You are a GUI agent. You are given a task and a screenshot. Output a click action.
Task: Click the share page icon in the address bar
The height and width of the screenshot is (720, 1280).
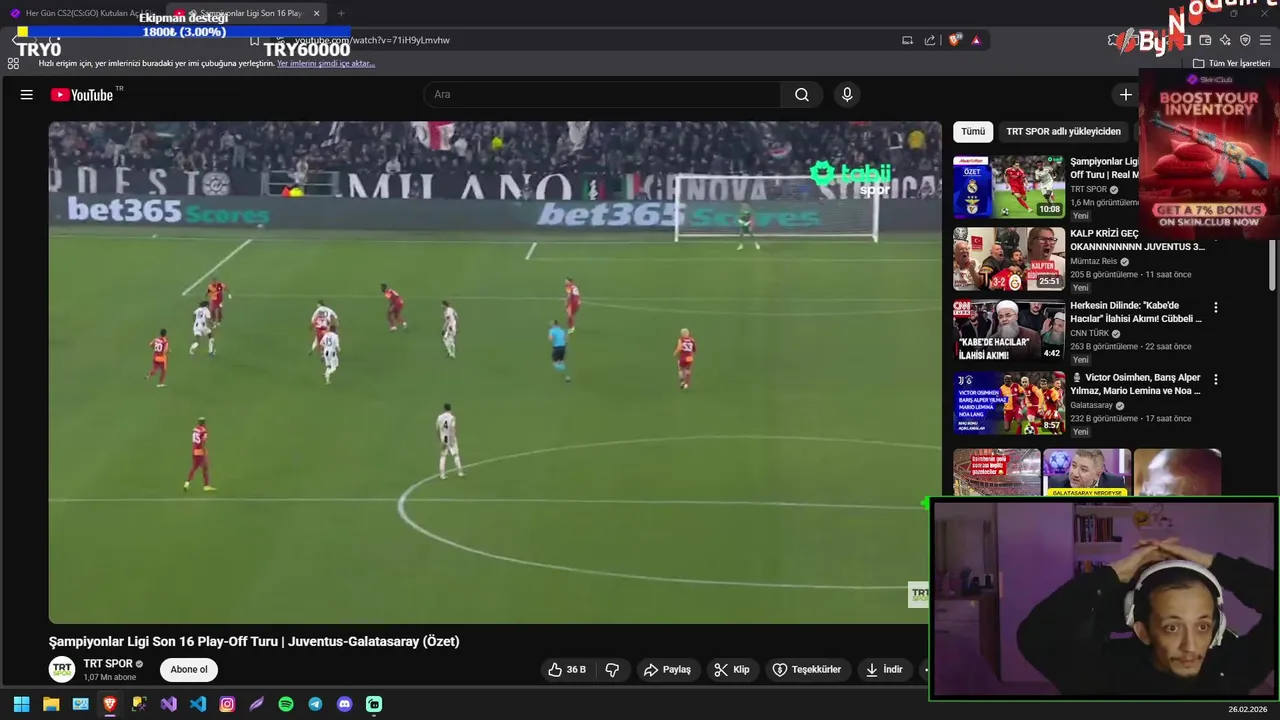tap(930, 40)
